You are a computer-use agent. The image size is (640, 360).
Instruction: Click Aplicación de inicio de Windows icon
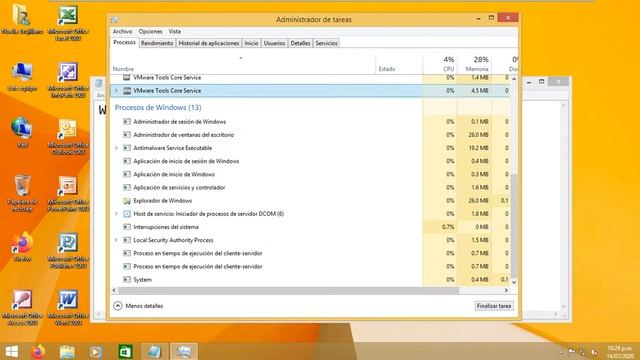click(x=127, y=174)
